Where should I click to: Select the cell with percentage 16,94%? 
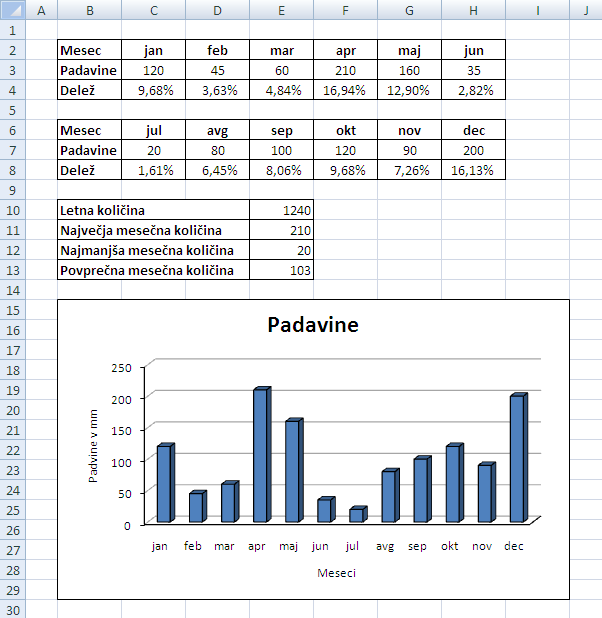pos(345,90)
